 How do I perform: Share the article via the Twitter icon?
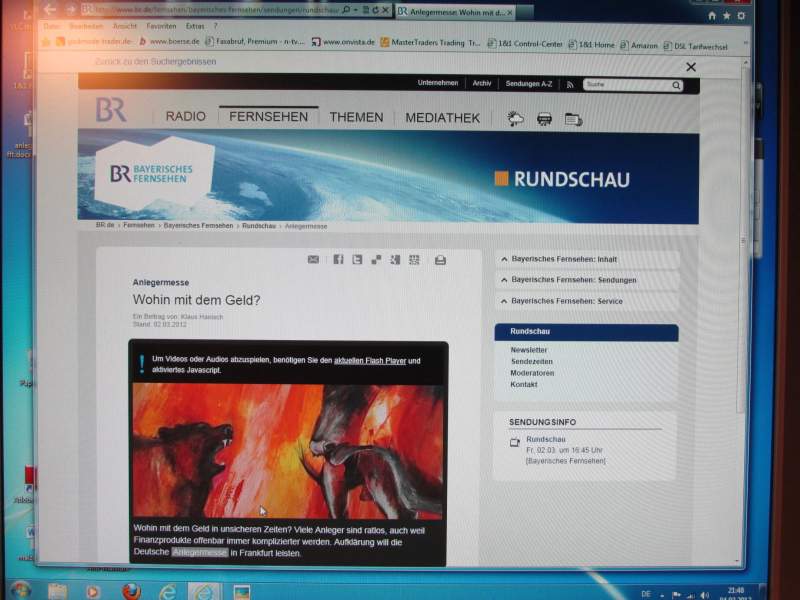click(357, 259)
